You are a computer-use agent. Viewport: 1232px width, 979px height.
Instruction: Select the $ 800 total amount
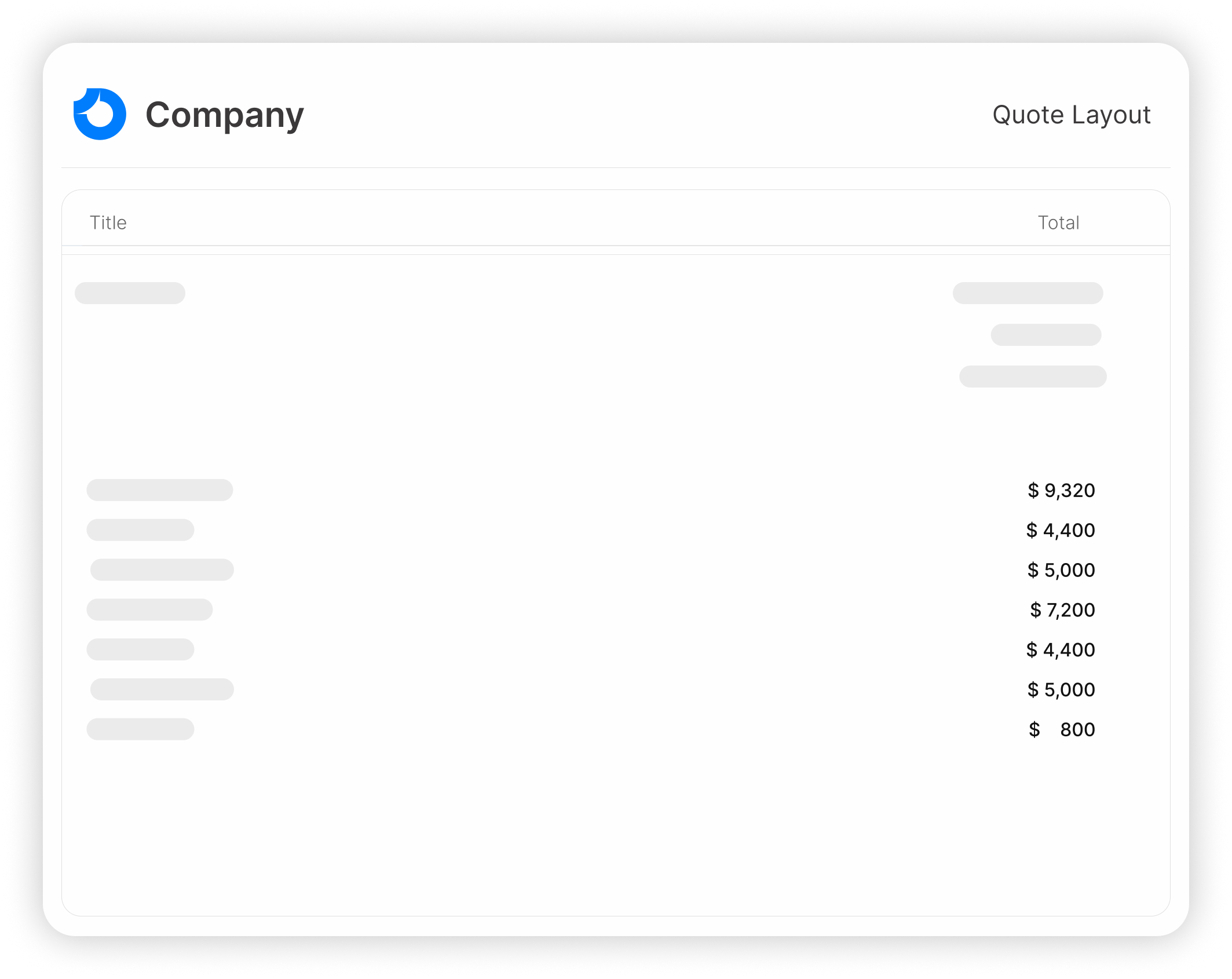1062,729
